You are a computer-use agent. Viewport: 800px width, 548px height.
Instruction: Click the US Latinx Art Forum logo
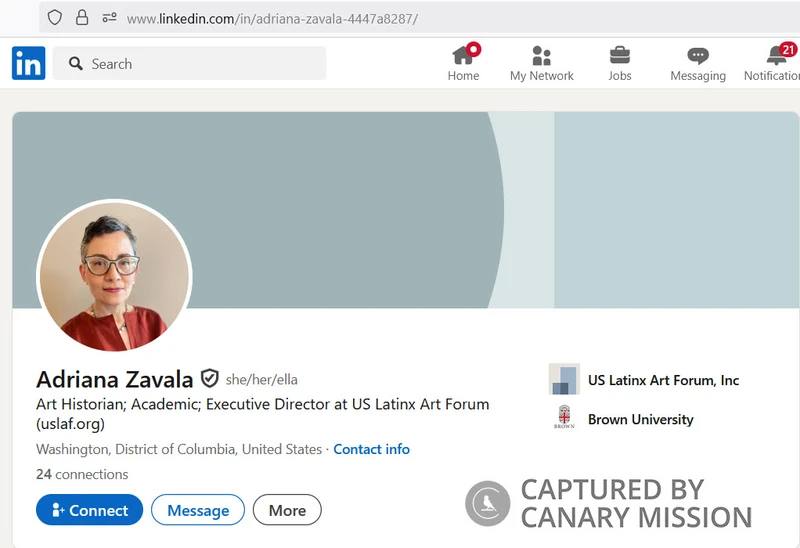pyautogui.click(x=564, y=379)
